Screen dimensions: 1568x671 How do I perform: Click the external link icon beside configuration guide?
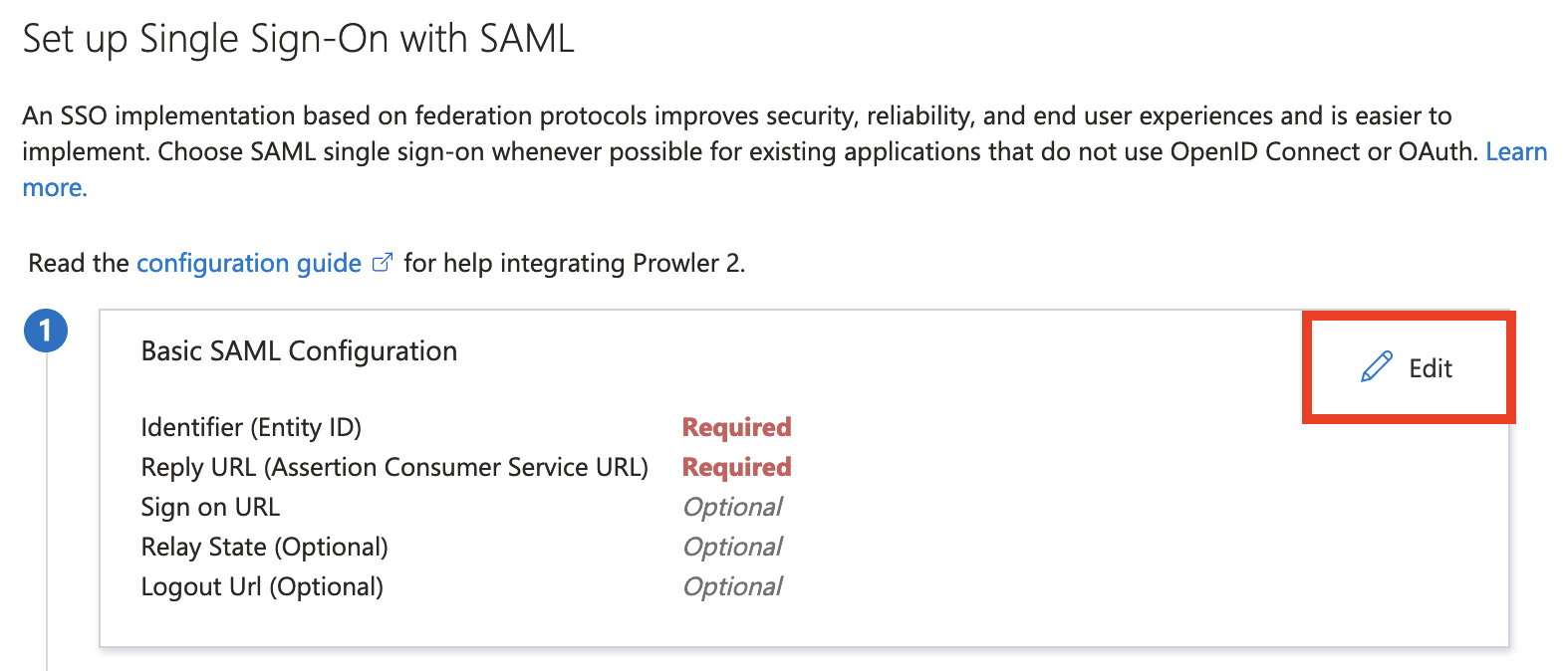point(382,263)
